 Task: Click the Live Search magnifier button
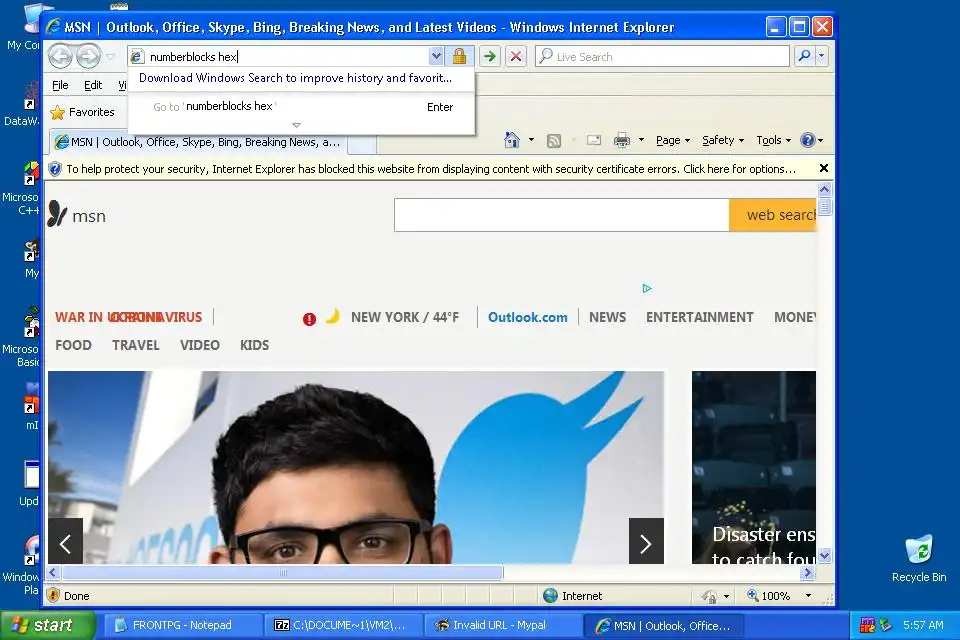pos(804,56)
